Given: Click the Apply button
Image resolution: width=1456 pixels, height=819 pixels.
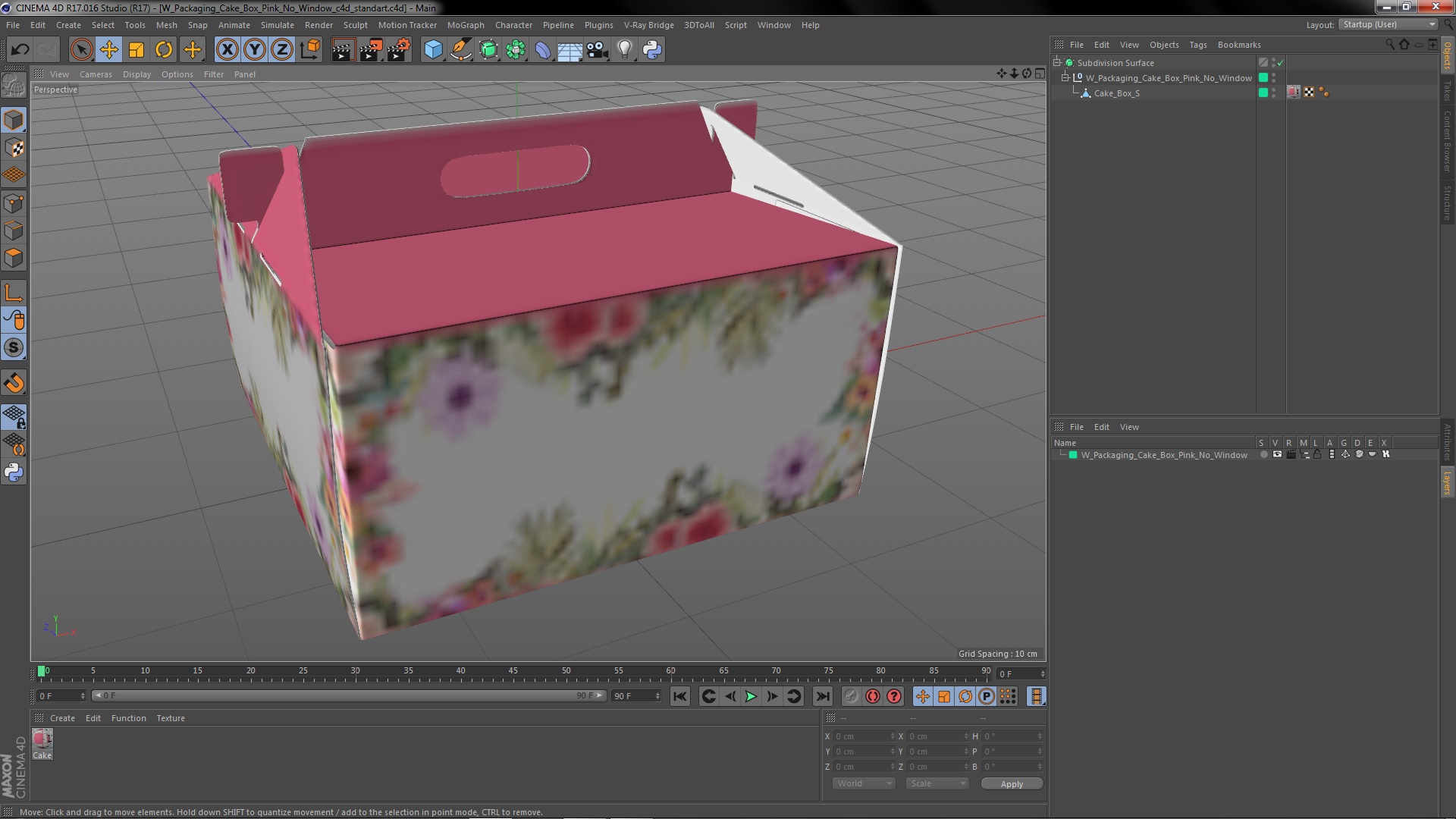Looking at the screenshot, I should (x=1012, y=784).
